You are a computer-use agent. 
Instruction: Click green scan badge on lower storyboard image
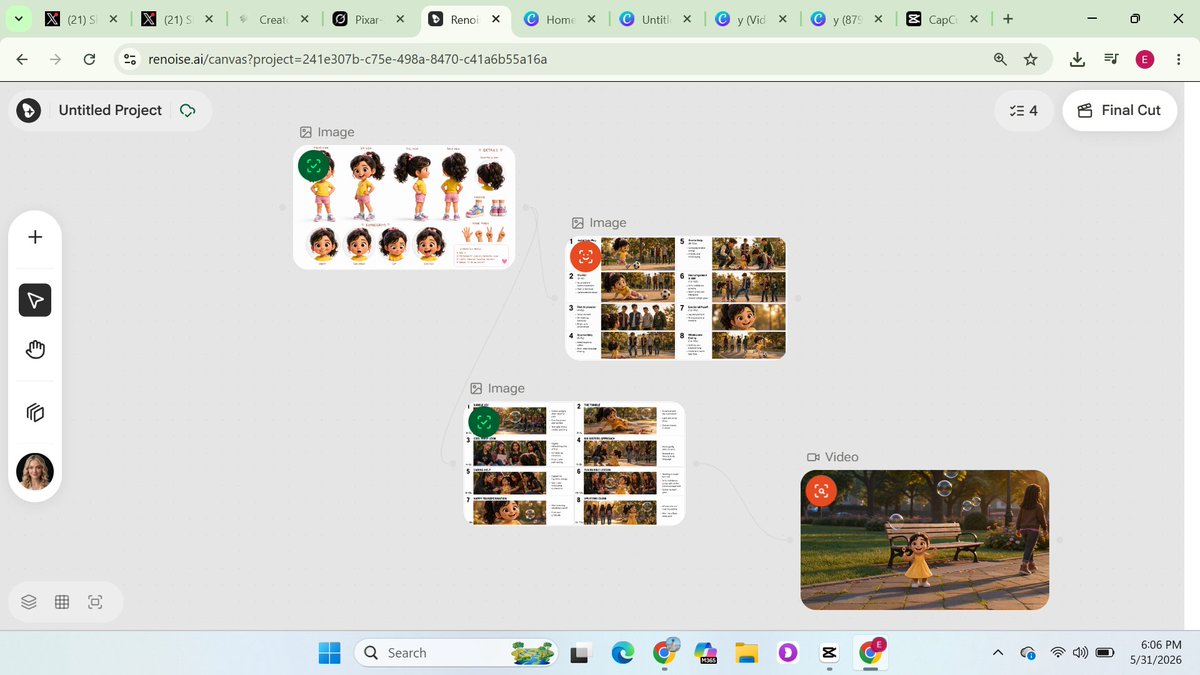click(x=484, y=422)
